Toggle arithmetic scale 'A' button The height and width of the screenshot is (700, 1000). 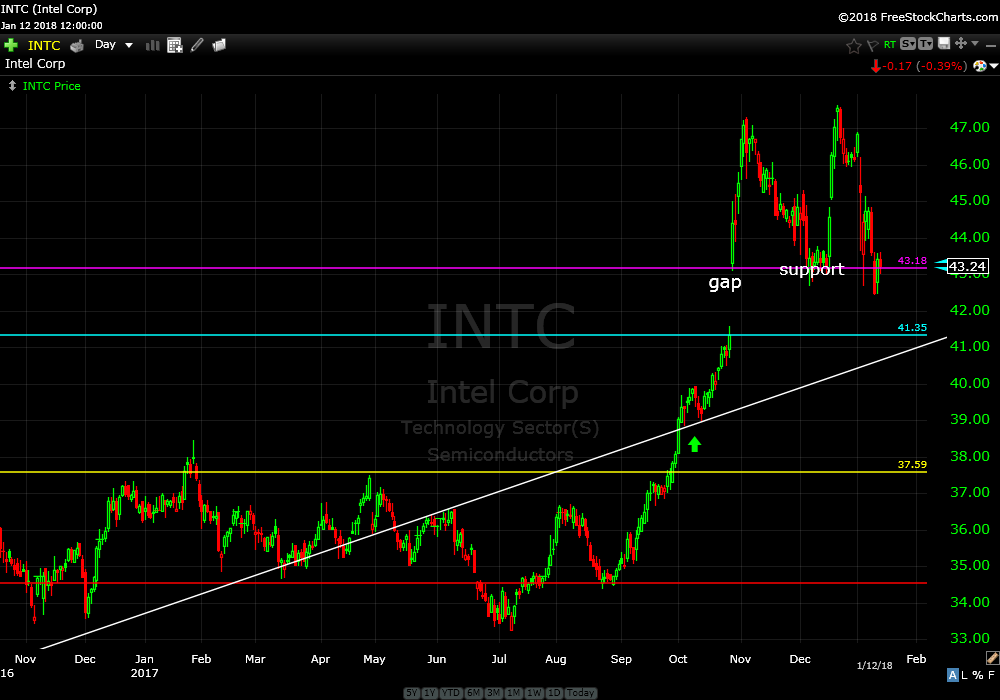(x=952, y=675)
